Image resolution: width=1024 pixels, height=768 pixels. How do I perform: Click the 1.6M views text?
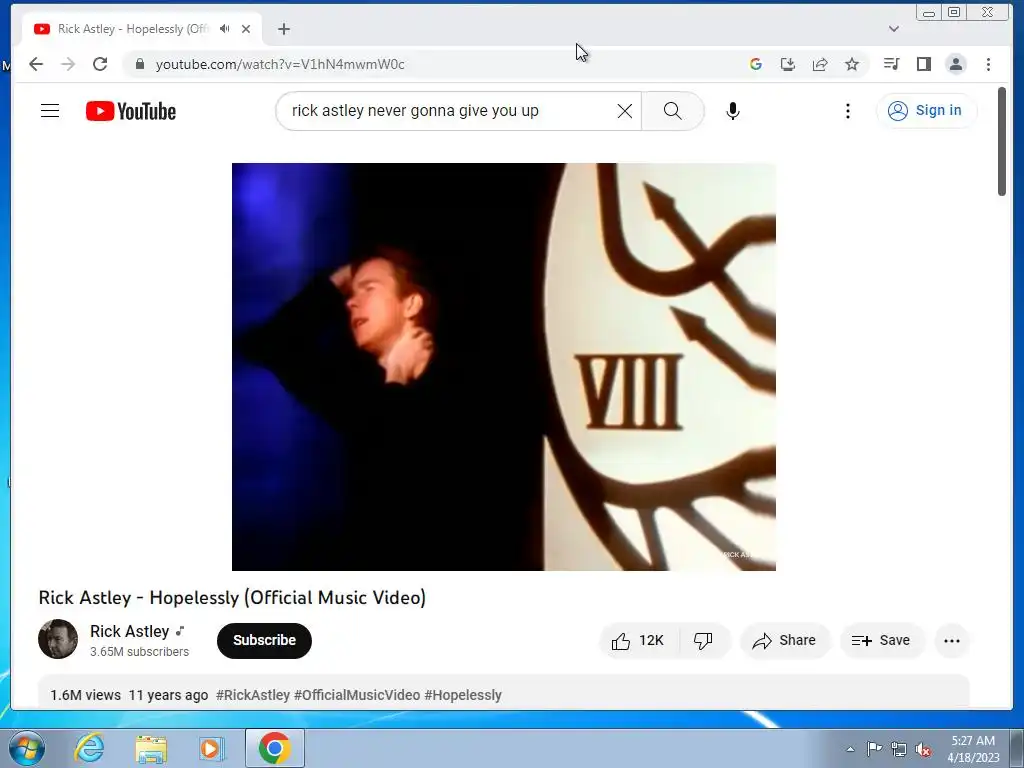tap(86, 695)
